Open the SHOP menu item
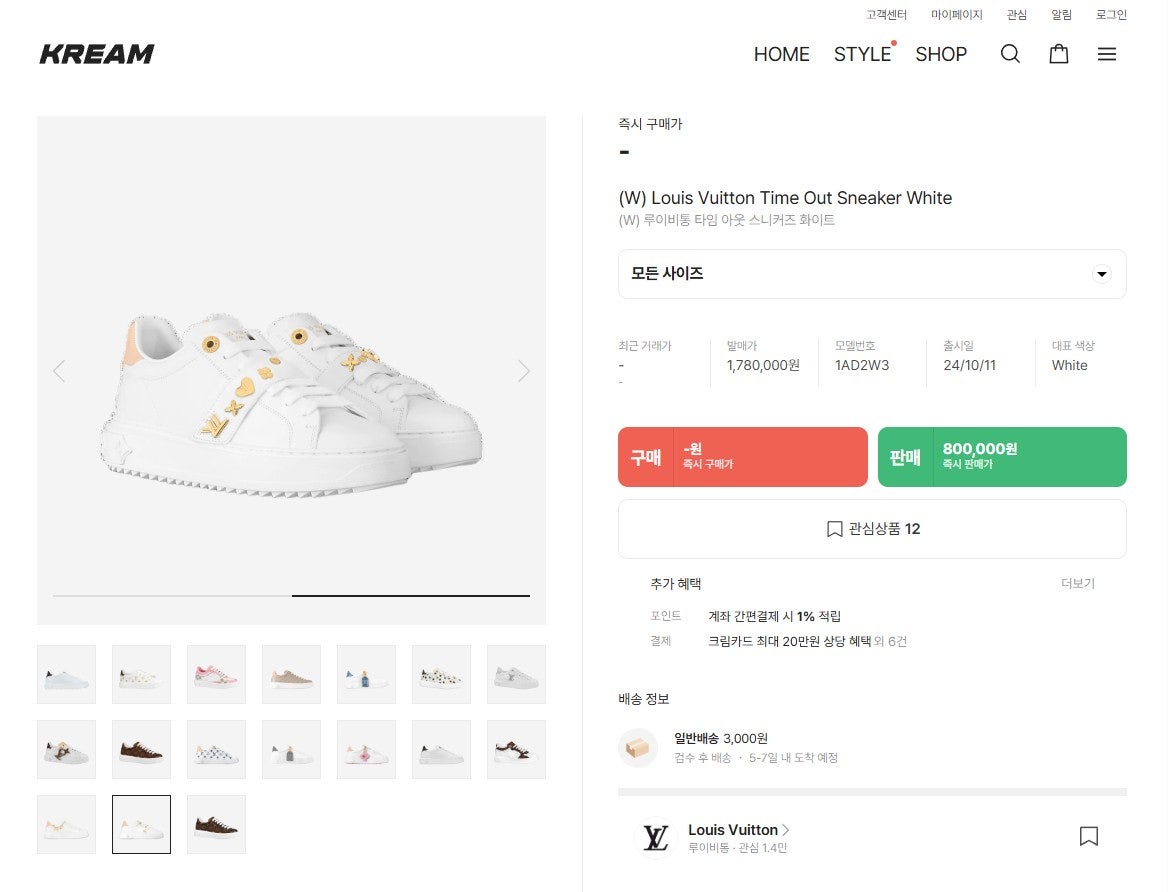1168x892 pixels. pos(941,54)
